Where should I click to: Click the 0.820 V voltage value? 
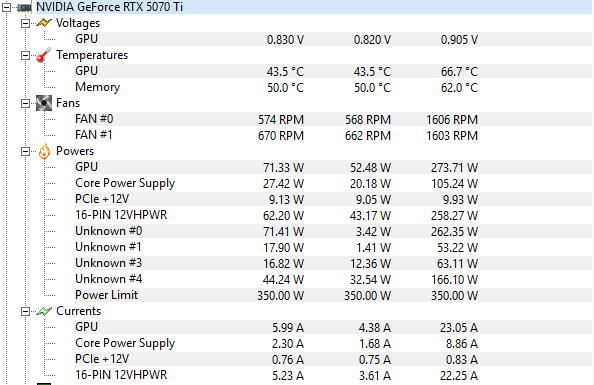click(372, 39)
